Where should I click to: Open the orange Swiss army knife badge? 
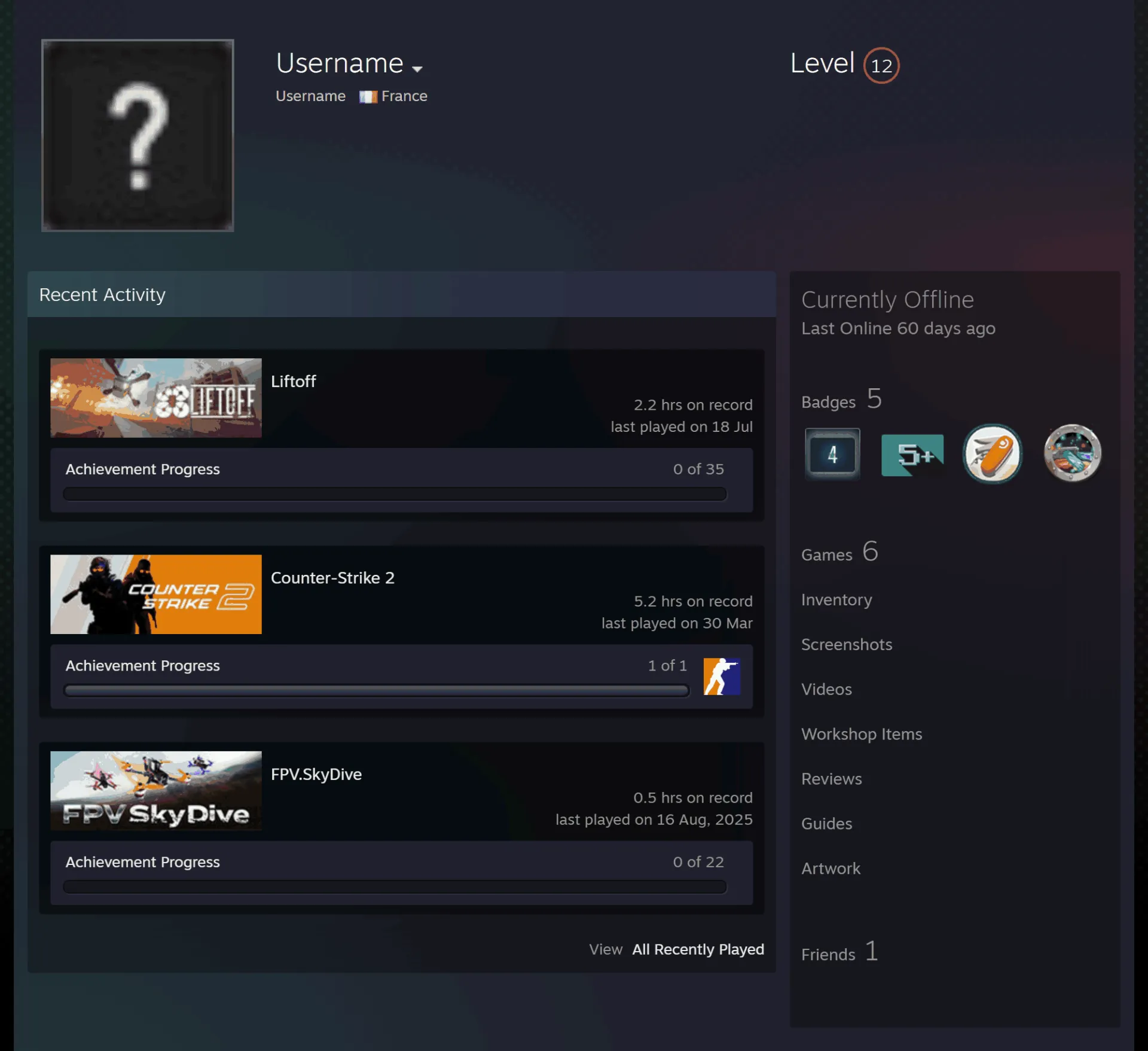pyautogui.click(x=993, y=454)
